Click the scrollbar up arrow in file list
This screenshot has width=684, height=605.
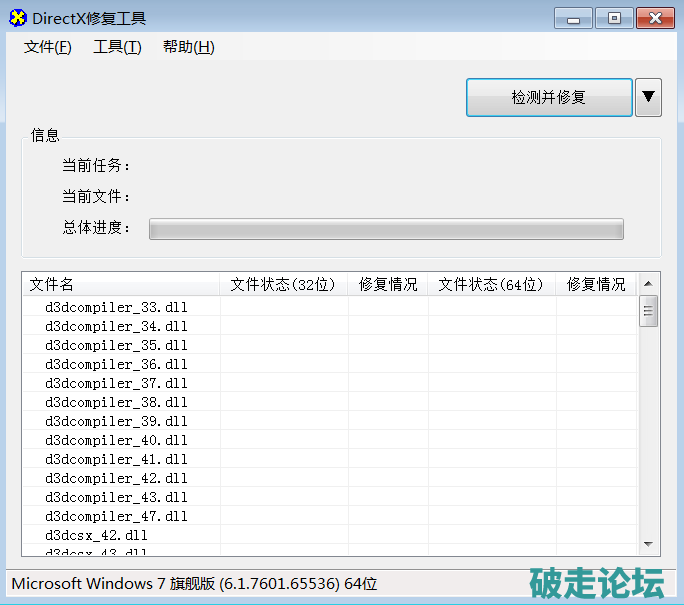[x=648, y=284]
